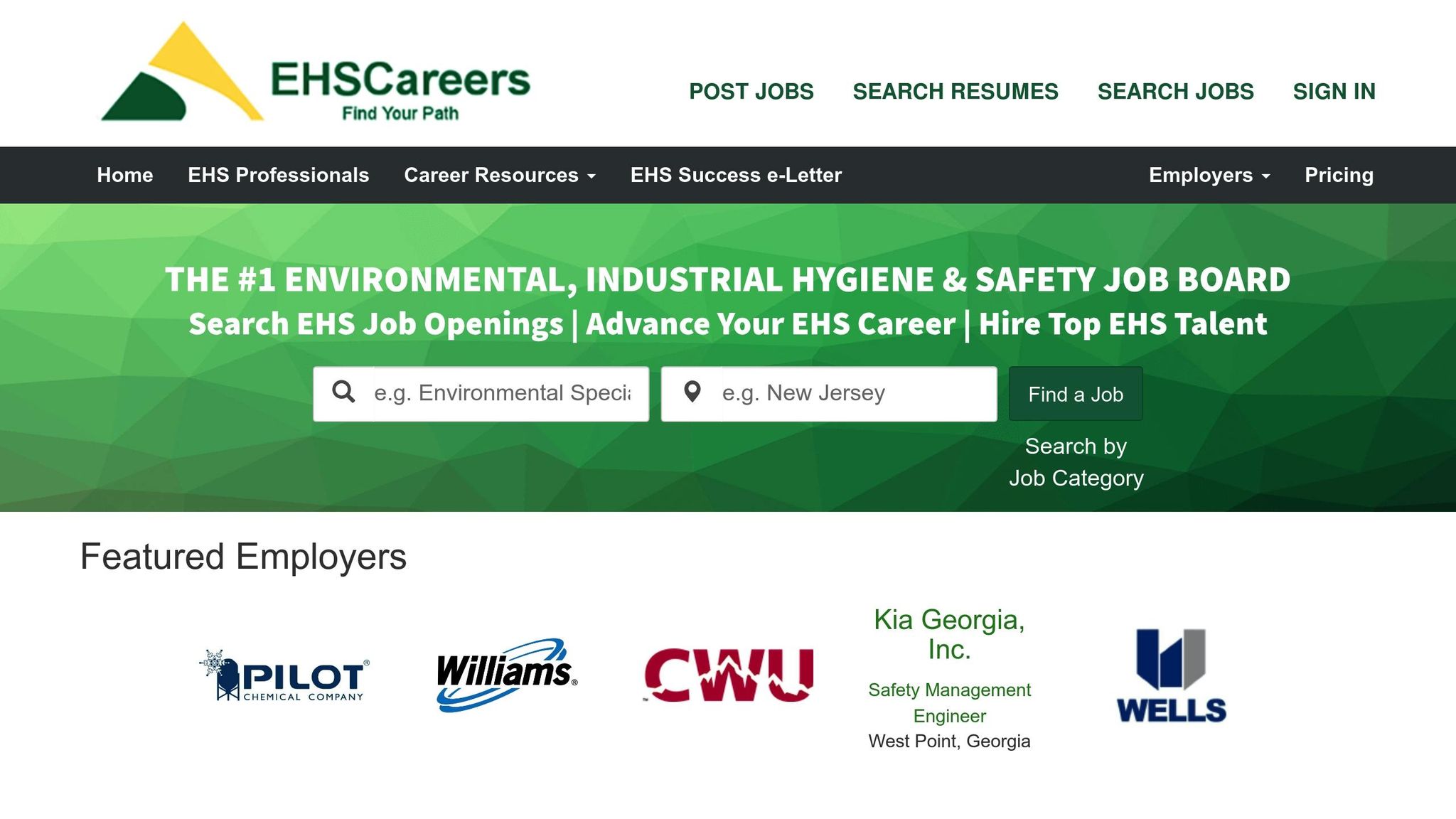Go to the Home menu item
Image resolution: width=1456 pixels, height=819 pixels.
point(125,176)
